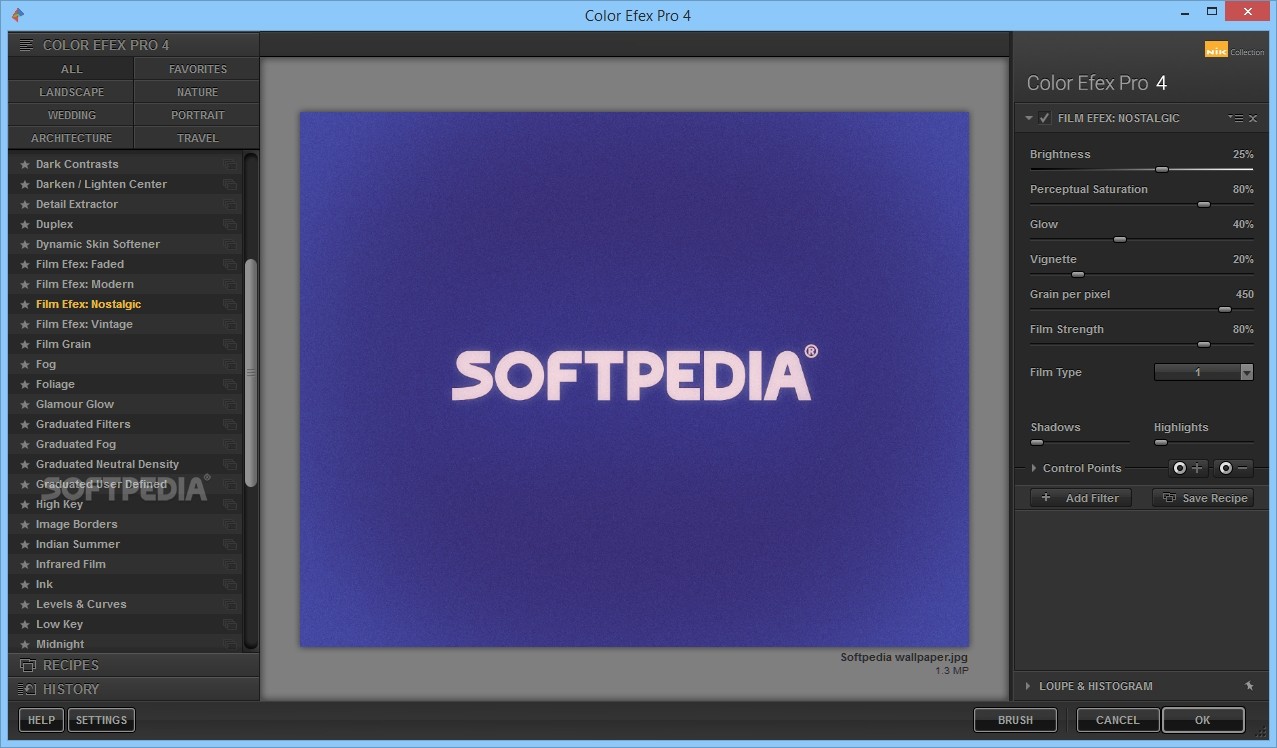Click Add Filter
The width and height of the screenshot is (1277, 748).
[x=1081, y=498]
